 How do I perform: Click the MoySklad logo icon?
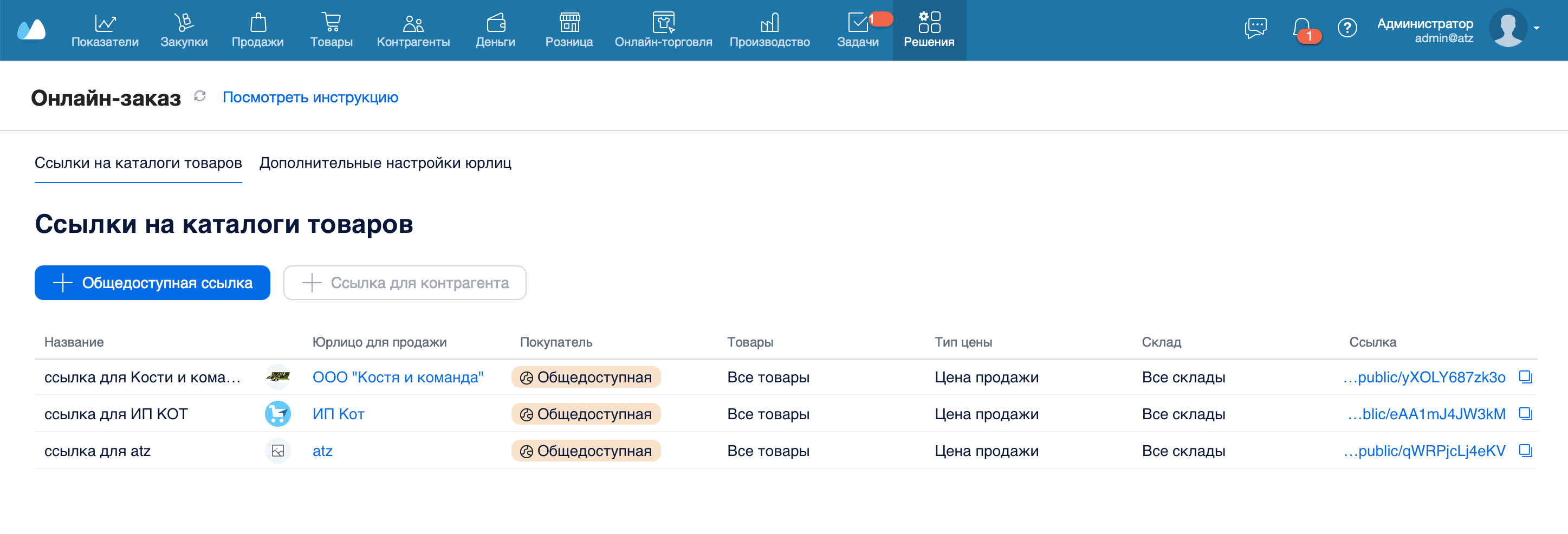click(x=31, y=29)
